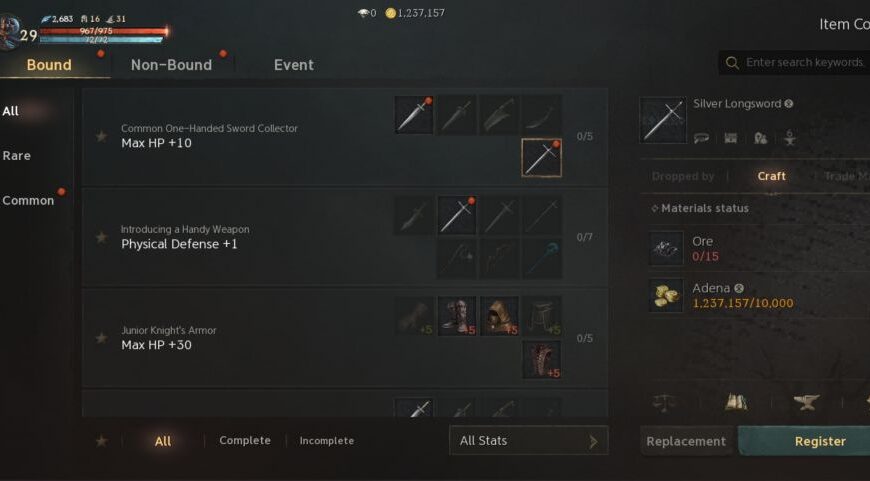The image size is (870, 481).
Task: Toggle favorite star for Junior Knight's Armor
Action: pos(101,338)
